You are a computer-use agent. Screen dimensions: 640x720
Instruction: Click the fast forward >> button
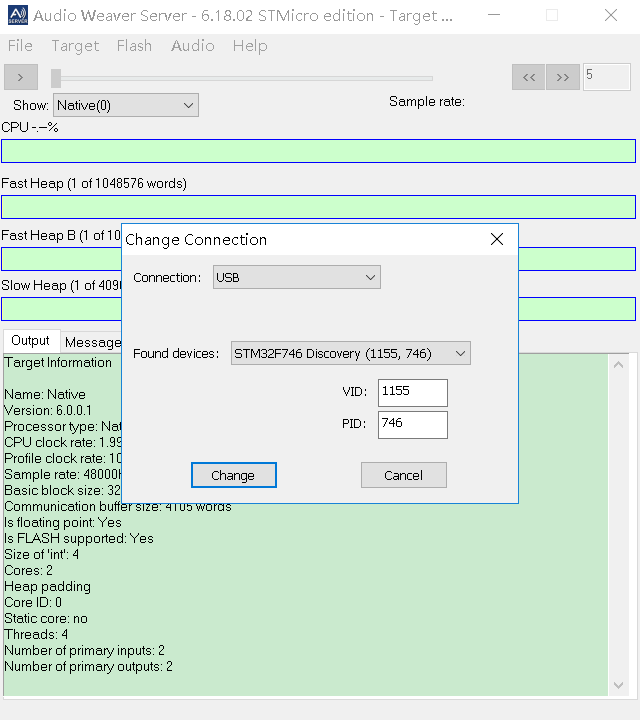click(562, 77)
